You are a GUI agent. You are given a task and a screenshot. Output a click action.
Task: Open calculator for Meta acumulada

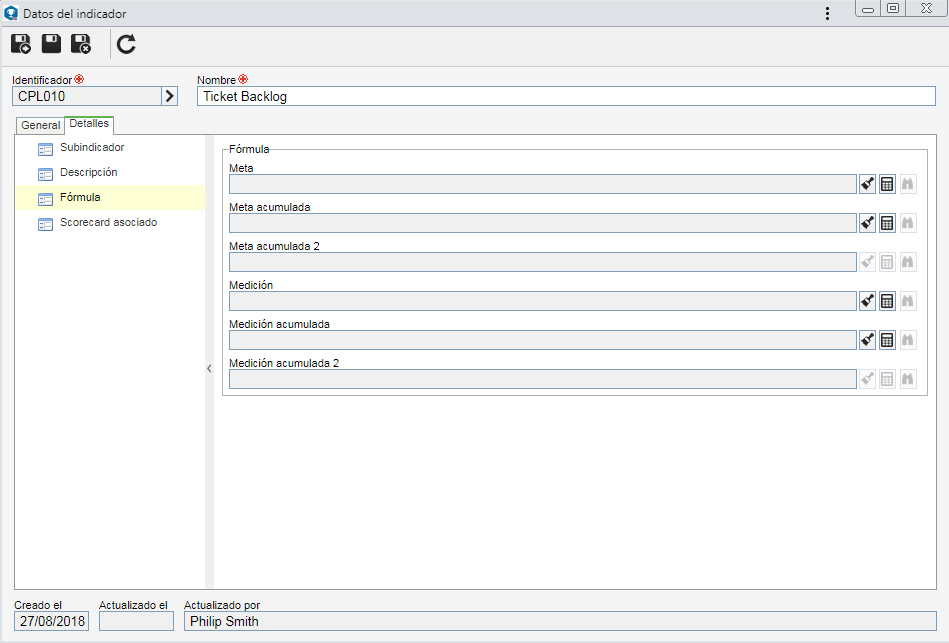tap(887, 223)
